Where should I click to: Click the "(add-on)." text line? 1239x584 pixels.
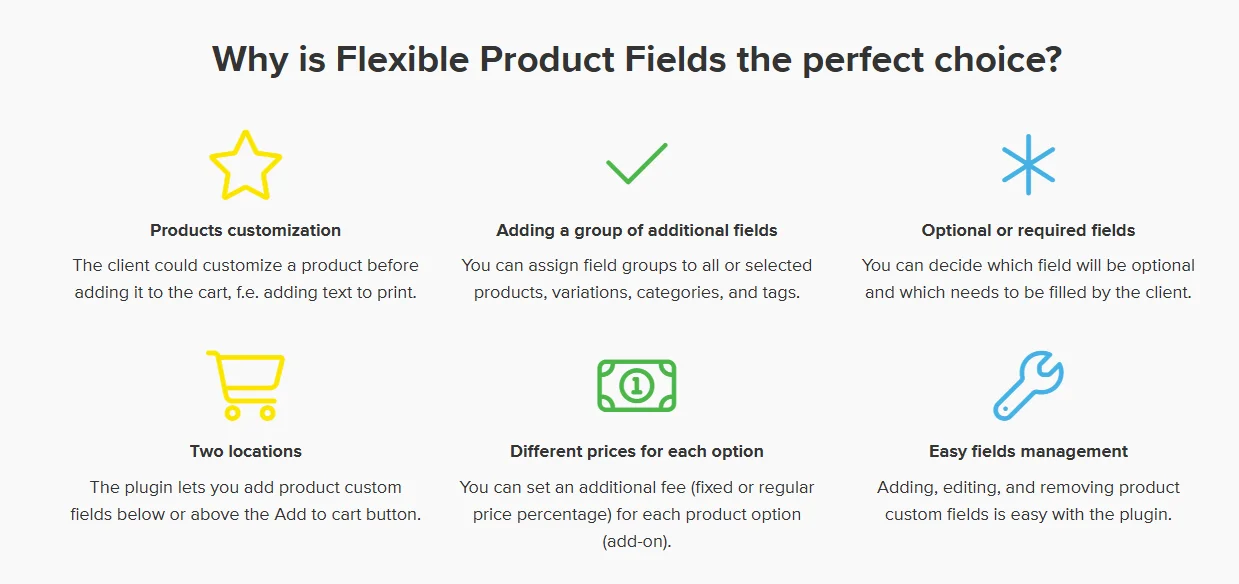pyautogui.click(x=636, y=542)
